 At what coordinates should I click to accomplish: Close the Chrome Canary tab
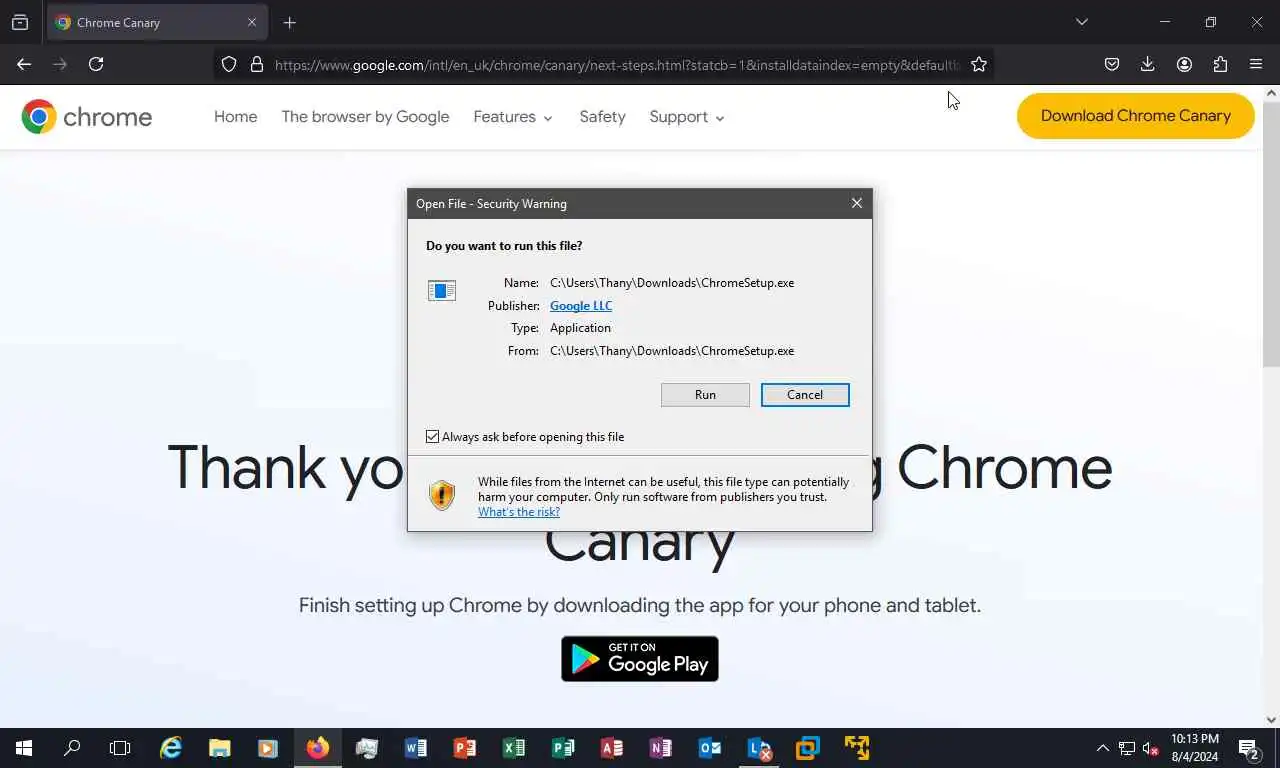252,22
